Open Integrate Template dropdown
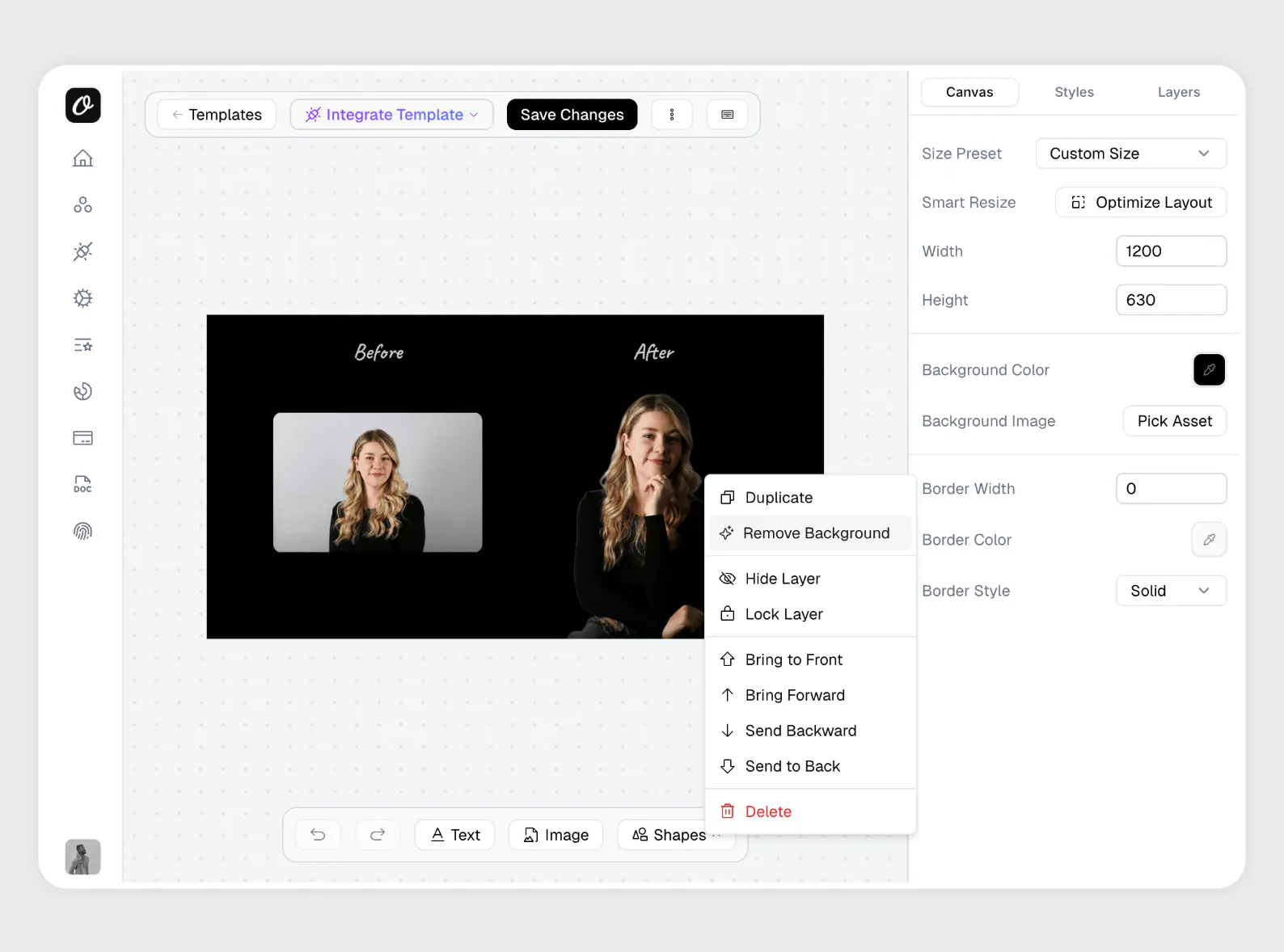 392,115
